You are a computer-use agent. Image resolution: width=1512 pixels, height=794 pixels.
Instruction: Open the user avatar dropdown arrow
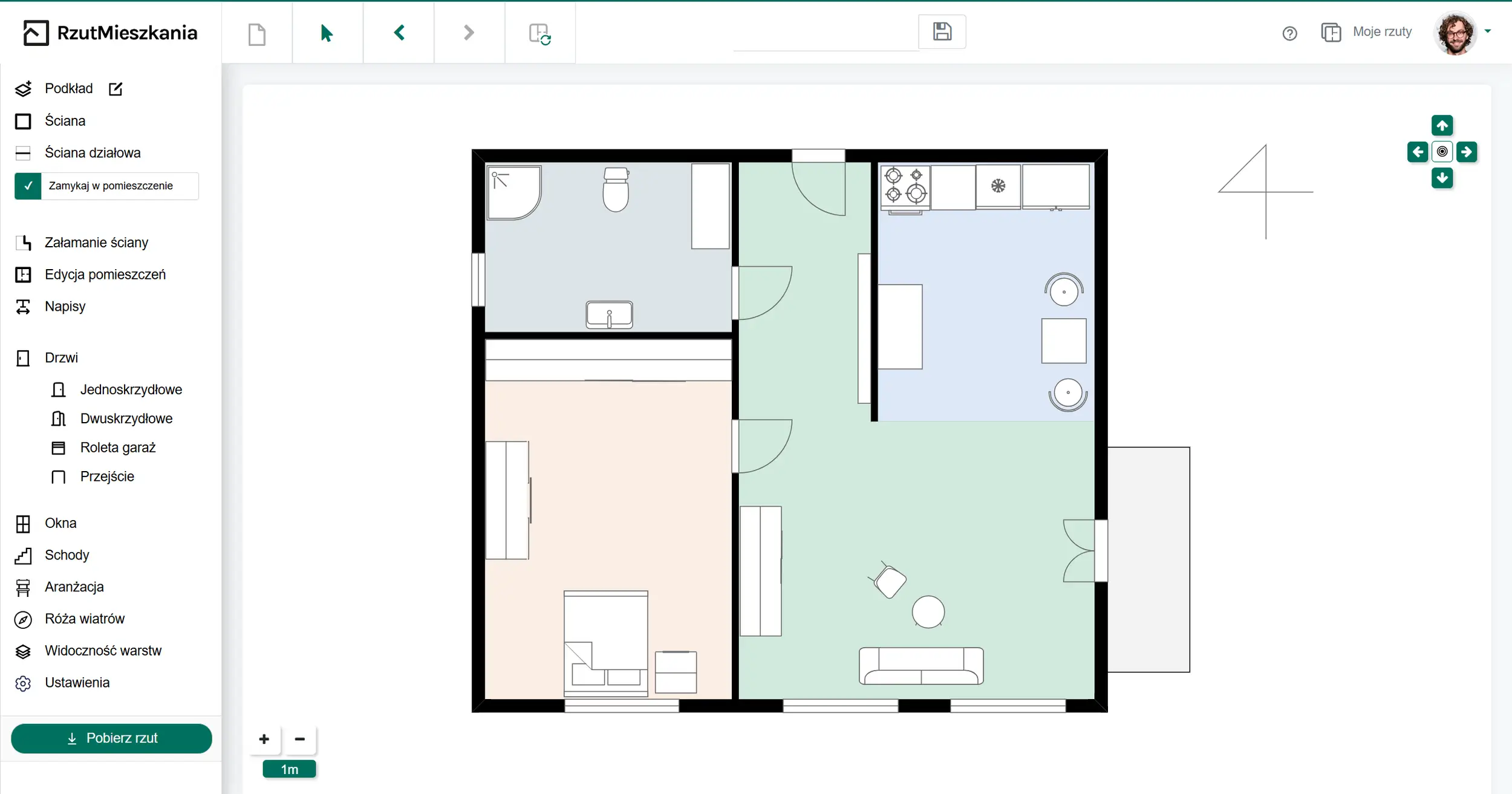1488,31
